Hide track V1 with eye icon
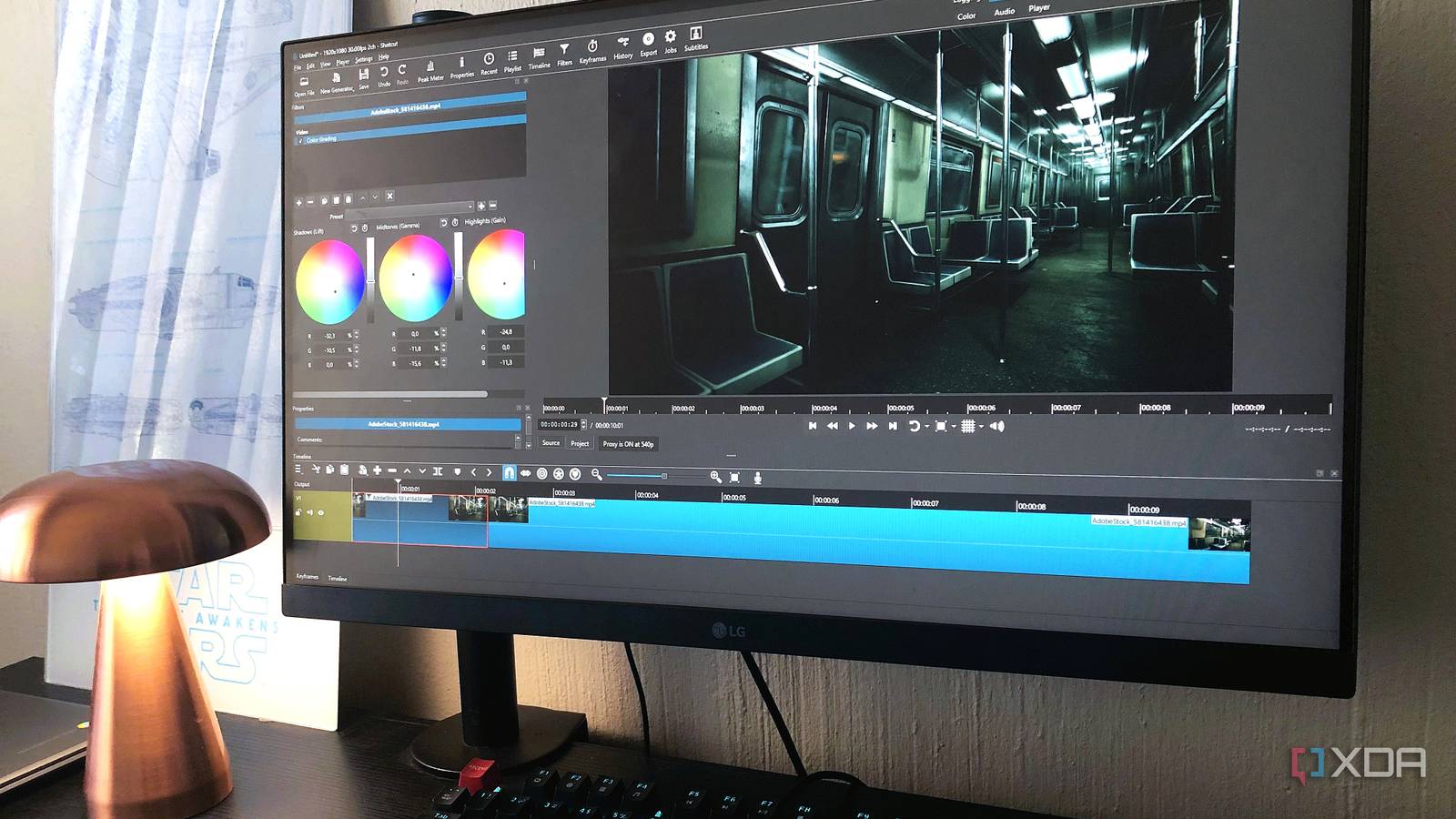The image size is (1456, 819). (320, 513)
